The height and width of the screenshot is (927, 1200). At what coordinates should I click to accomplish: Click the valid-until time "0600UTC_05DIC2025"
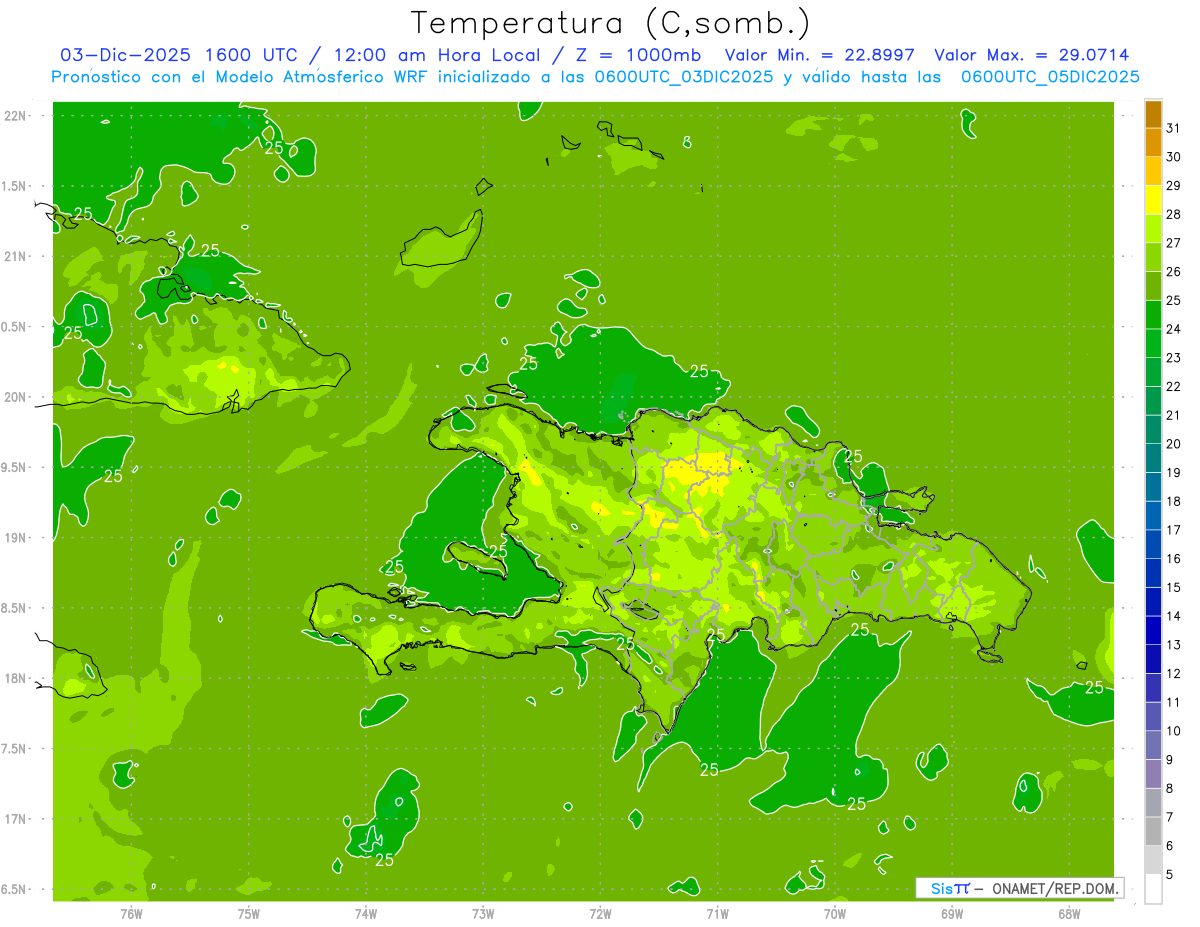tap(1050, 77)
